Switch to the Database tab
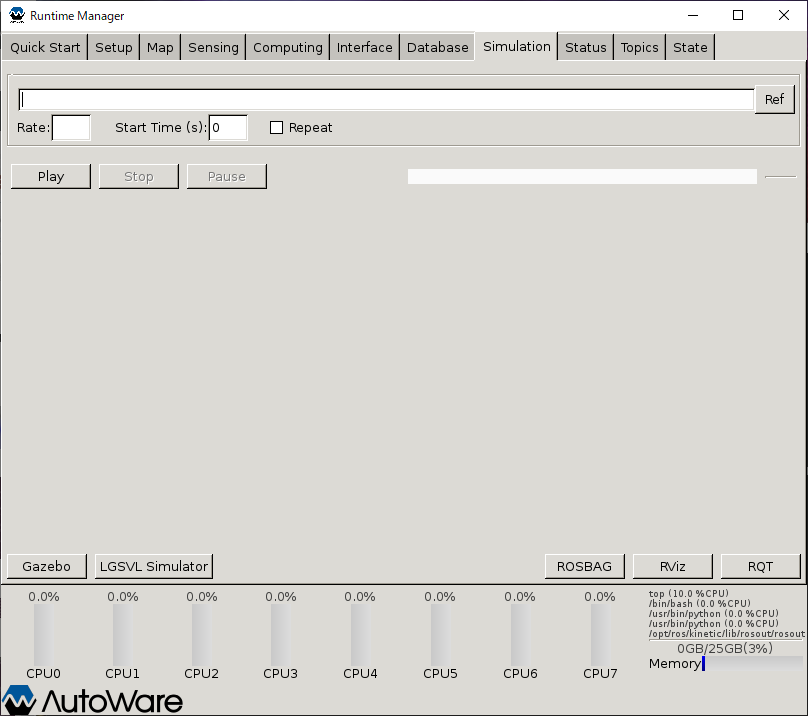This screenshot has width=808, height=716. [x=437, y=47]
